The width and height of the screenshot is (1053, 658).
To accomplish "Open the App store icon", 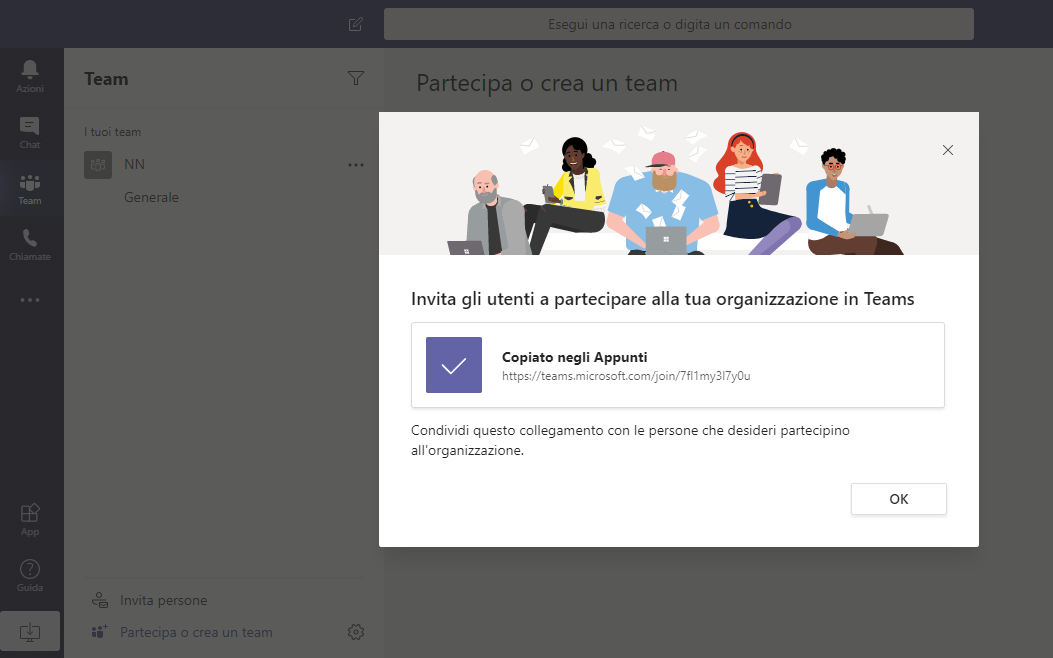I will pyautogui.click(x=30, y=520).
